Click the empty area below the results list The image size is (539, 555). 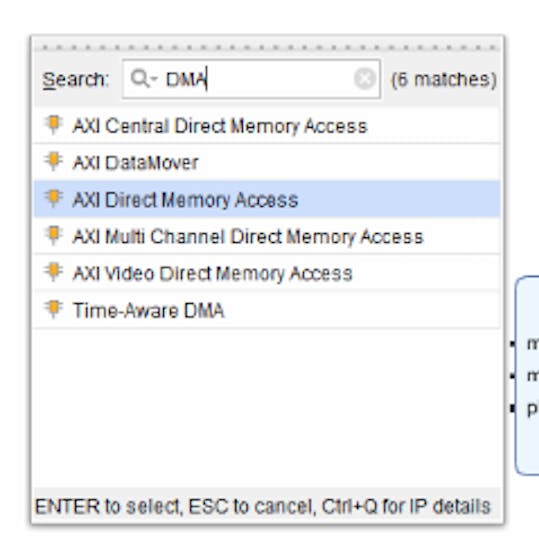(267, 407)
